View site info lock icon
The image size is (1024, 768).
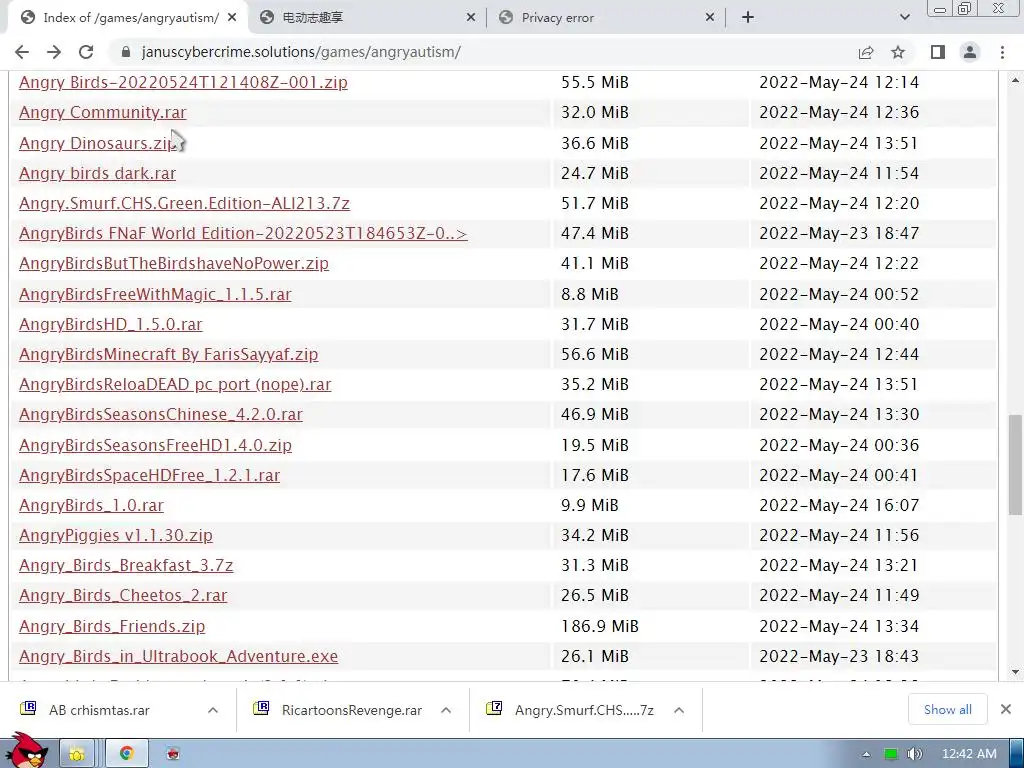(x=126, y=52)
